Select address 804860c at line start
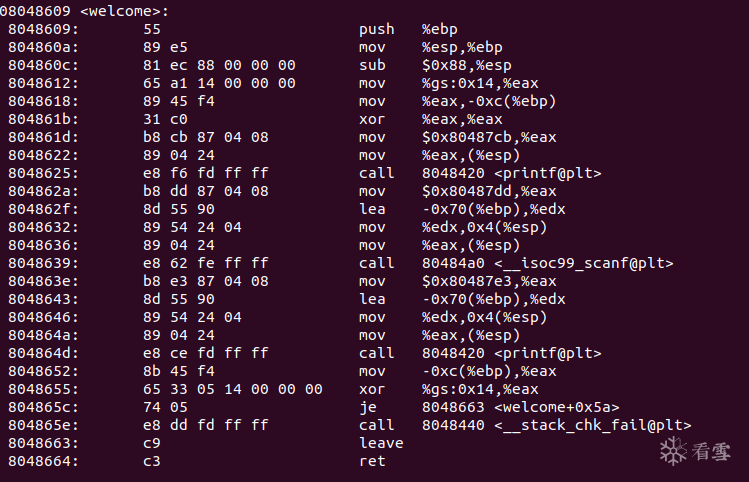This screenshot has height=482, width=749. 43,65
